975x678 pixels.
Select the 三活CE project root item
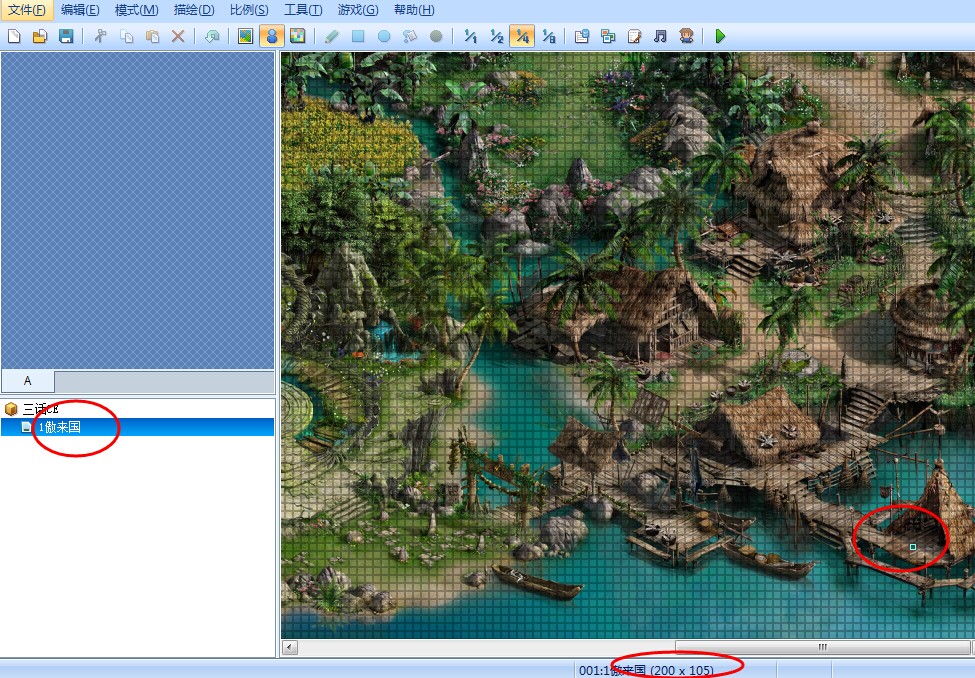click(41, 409)
